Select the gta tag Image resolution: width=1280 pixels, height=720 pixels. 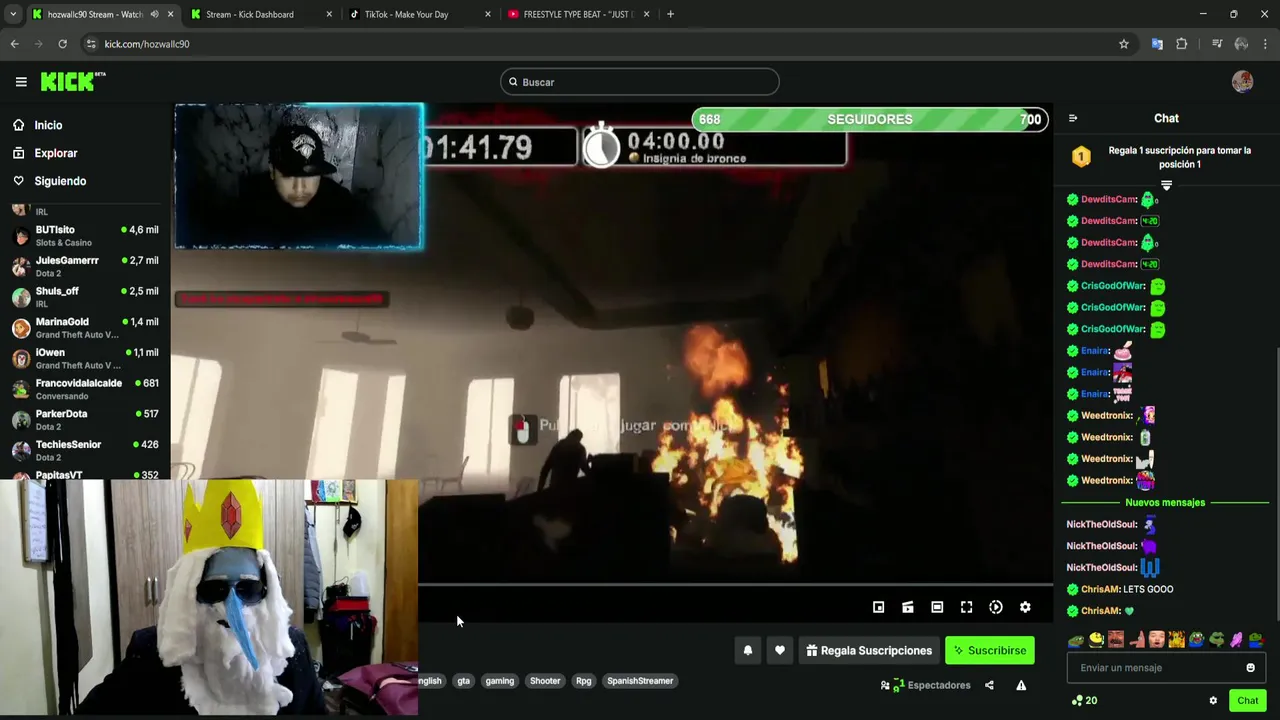(463, 681)
